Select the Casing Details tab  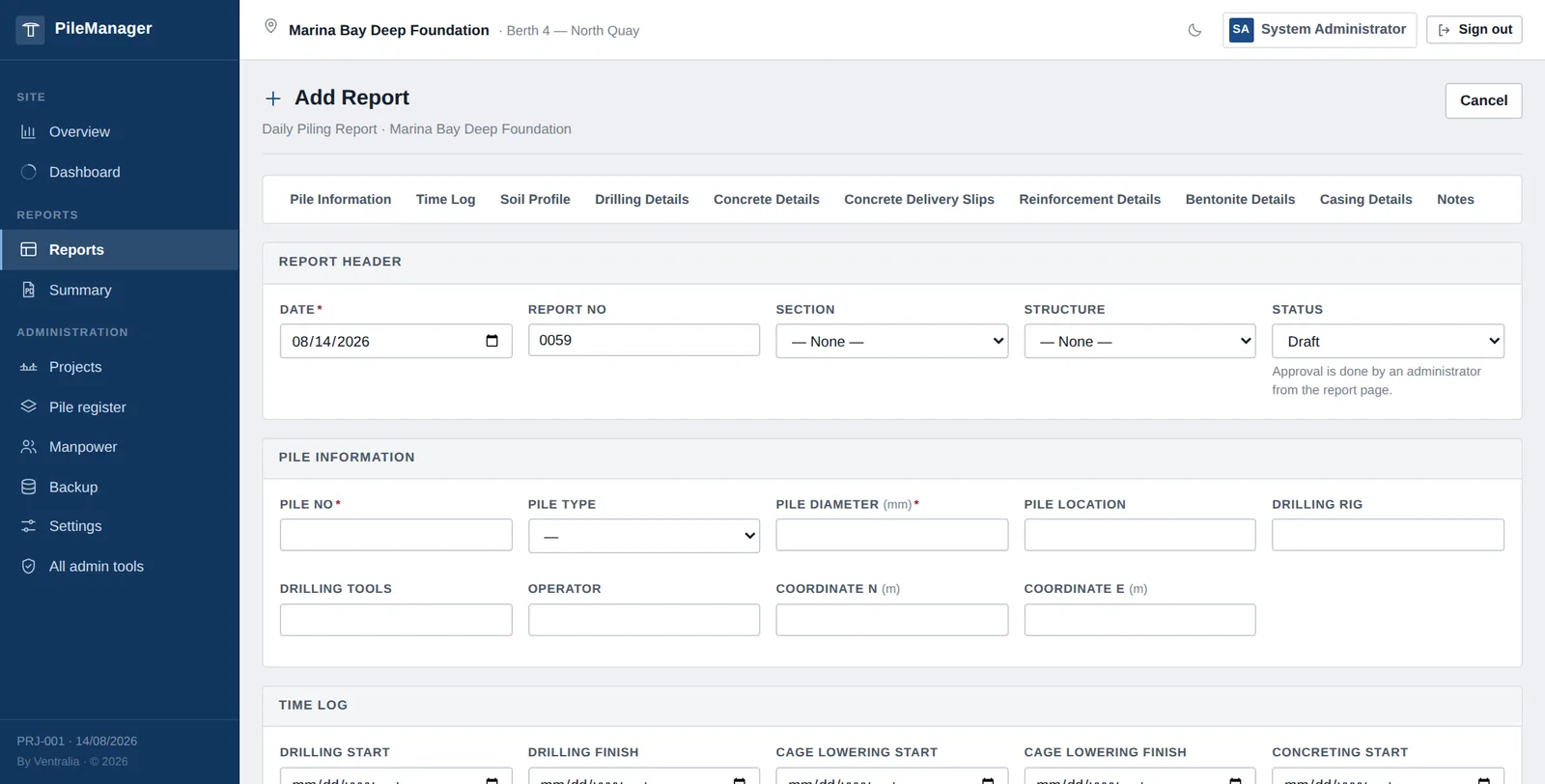(1366, 200)
